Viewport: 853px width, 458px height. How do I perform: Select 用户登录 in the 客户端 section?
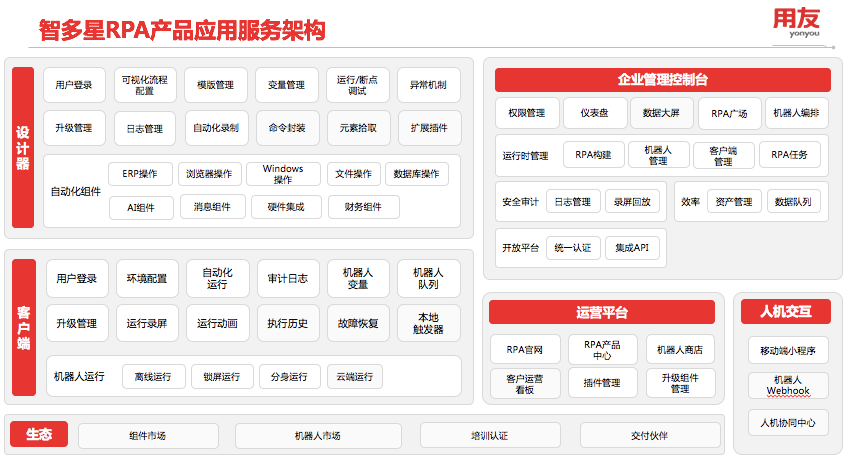tap(77, 278)
